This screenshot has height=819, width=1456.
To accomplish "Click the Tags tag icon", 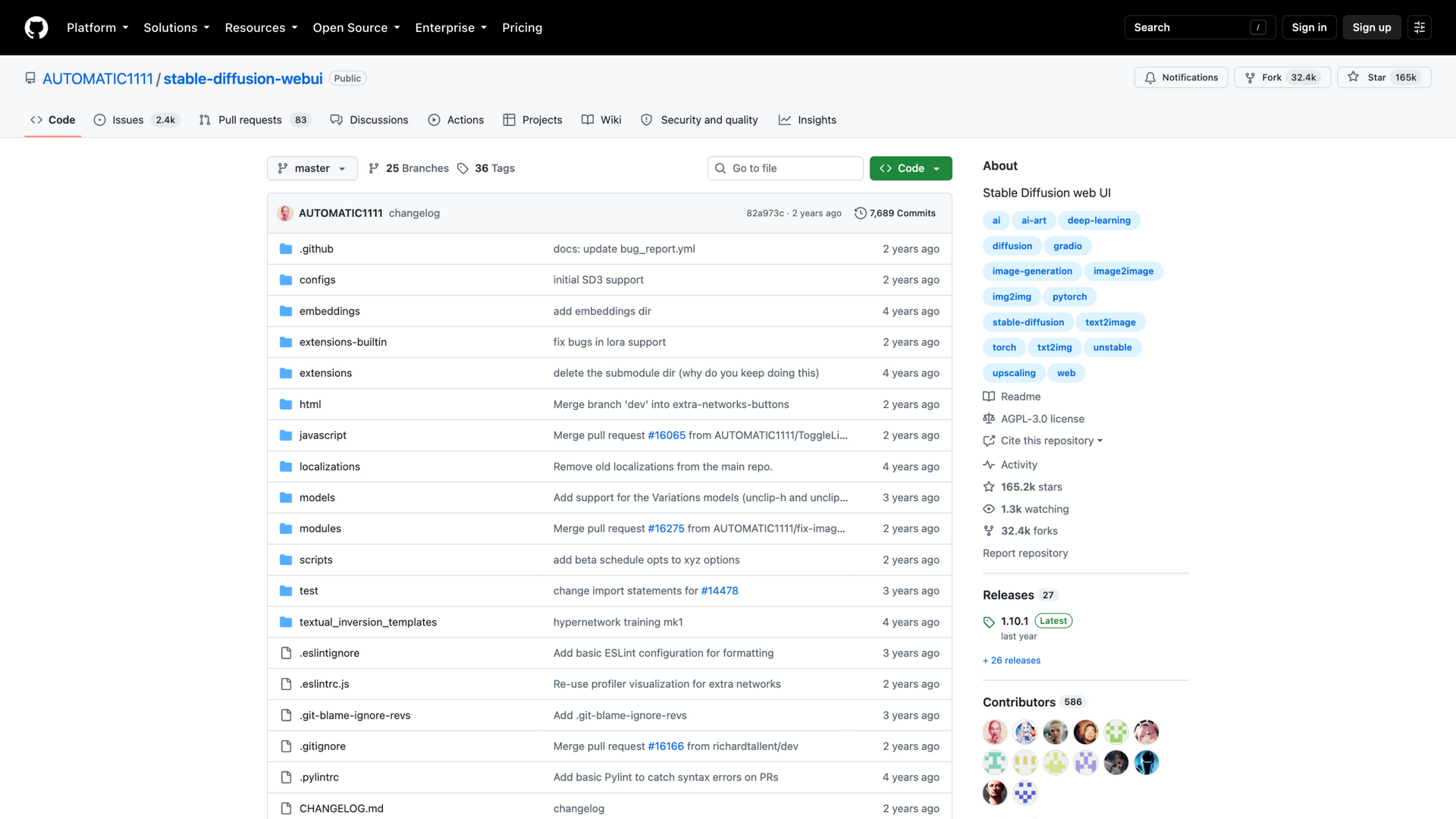I will pyautogui.click(x=463, y=168).
